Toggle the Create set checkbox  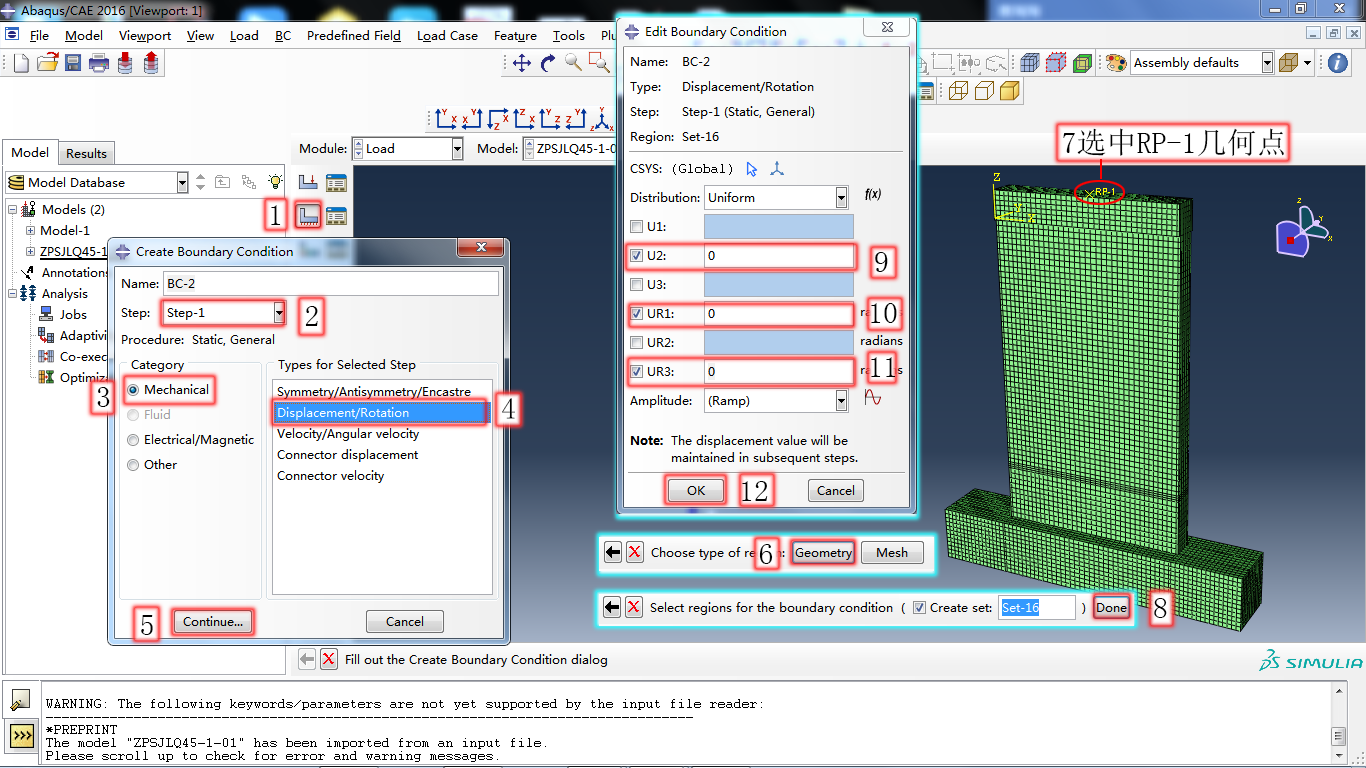pyautogui.click(x=920, y=608)
